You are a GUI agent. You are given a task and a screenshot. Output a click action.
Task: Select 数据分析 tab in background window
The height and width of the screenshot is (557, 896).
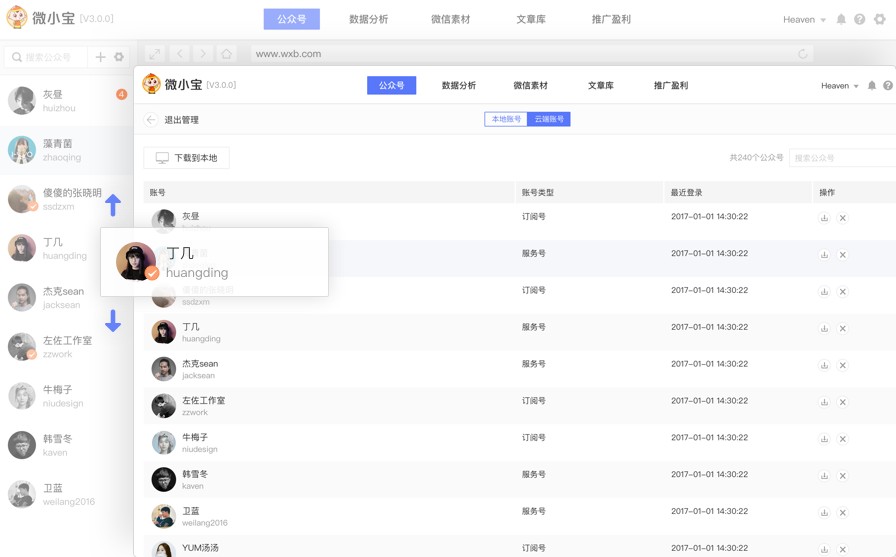point(369,19)
